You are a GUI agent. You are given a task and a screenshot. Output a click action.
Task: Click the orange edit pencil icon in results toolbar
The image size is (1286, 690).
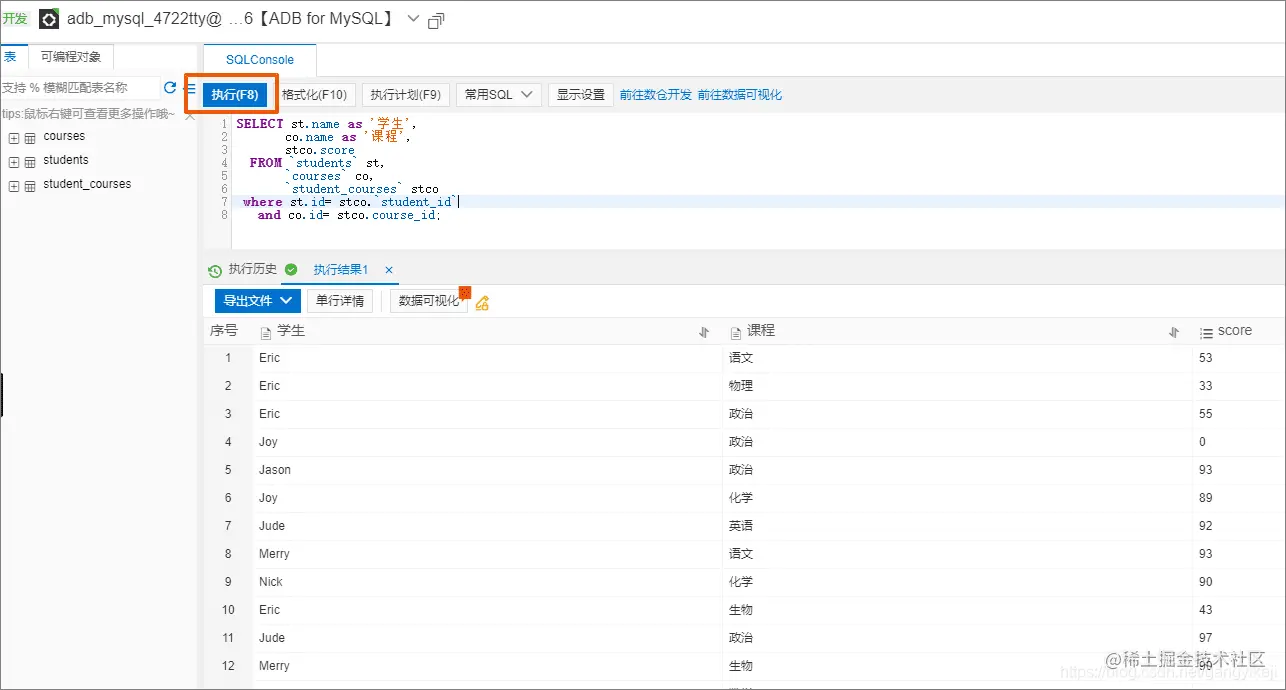(482, 303)
